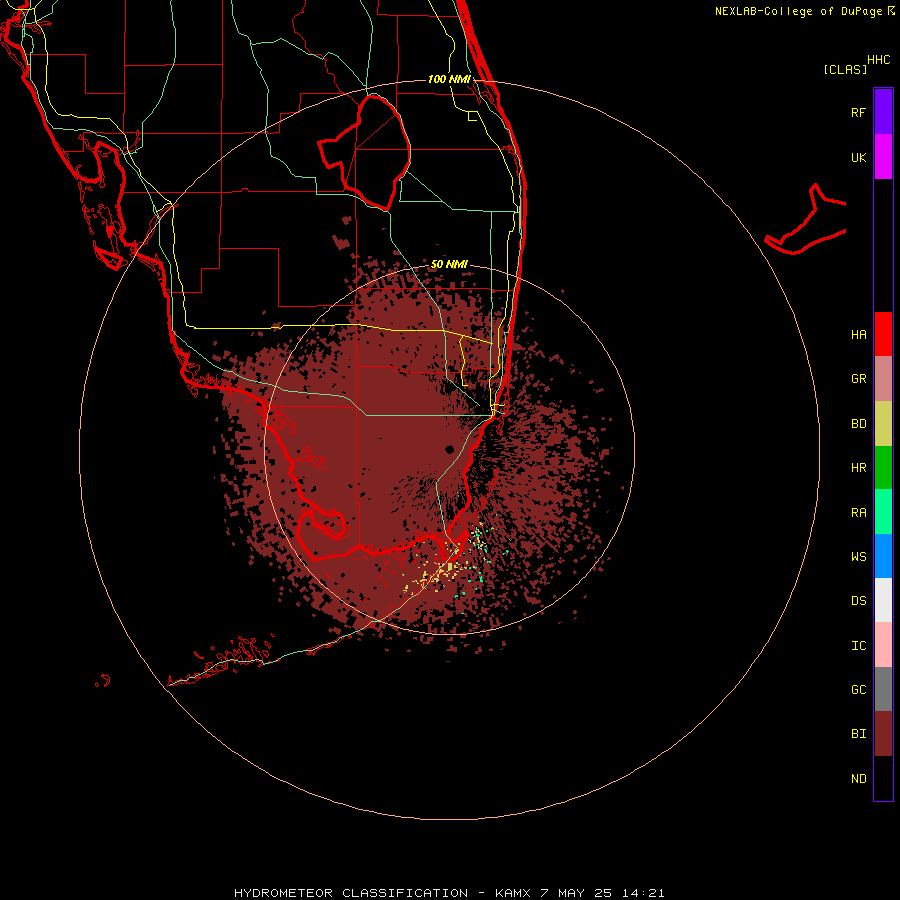Viewport: 900px width, 900px height.
Task: Click the DS white legend swatch
Action: pos(883,600)
